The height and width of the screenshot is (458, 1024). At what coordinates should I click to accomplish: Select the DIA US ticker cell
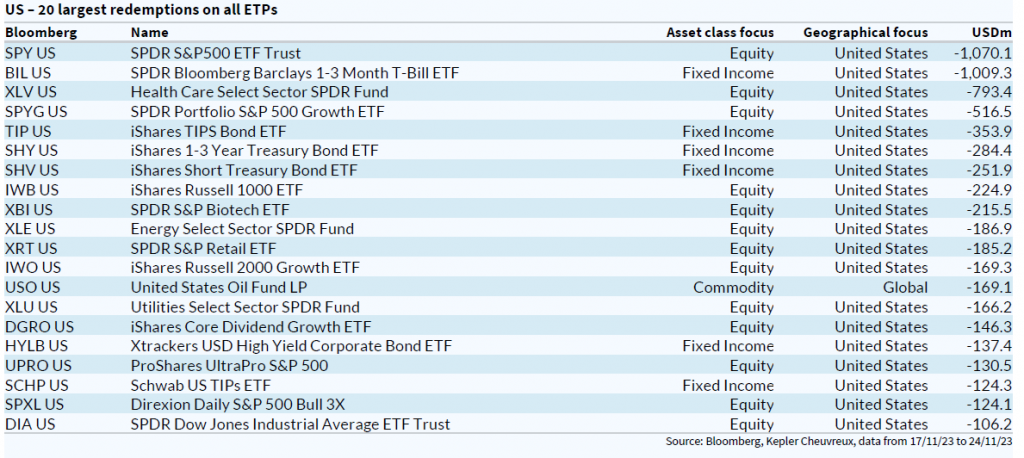pyautogui.click(x=30, y=424)
